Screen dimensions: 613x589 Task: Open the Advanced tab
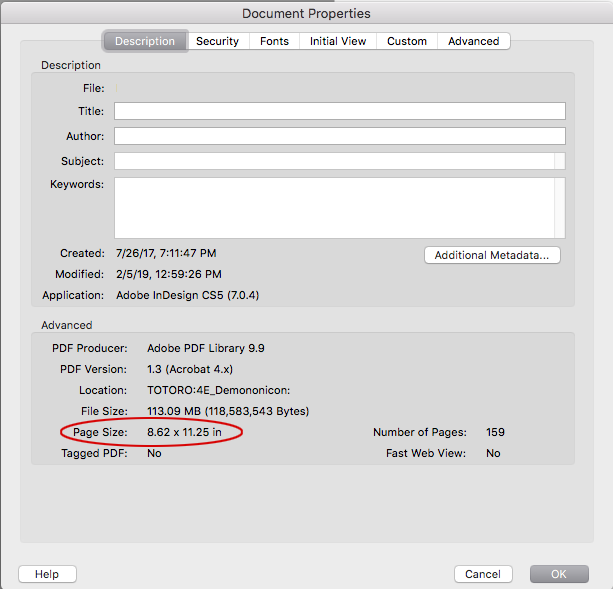[473, 41]
